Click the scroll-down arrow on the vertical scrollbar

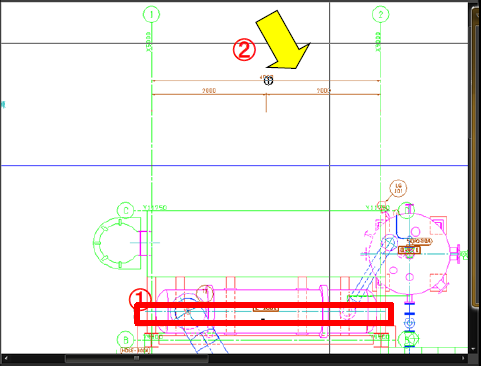click(474, 349)
